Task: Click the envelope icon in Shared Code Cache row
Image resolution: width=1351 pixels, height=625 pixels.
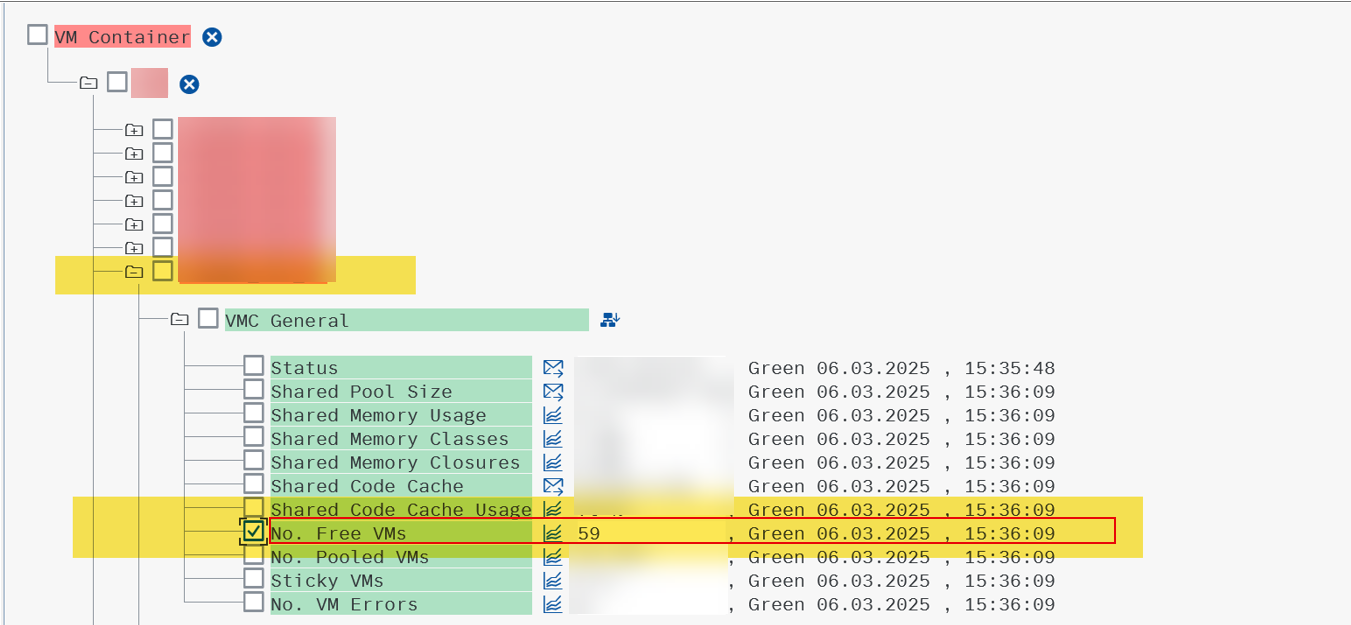Action: [x=553, y=486]
